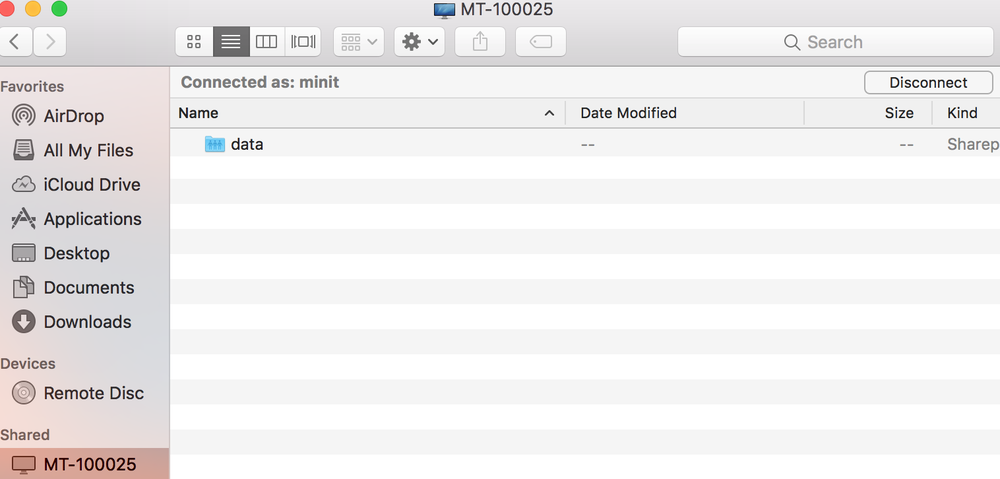
Task: Click the green zoom window button
Action: 59,8
